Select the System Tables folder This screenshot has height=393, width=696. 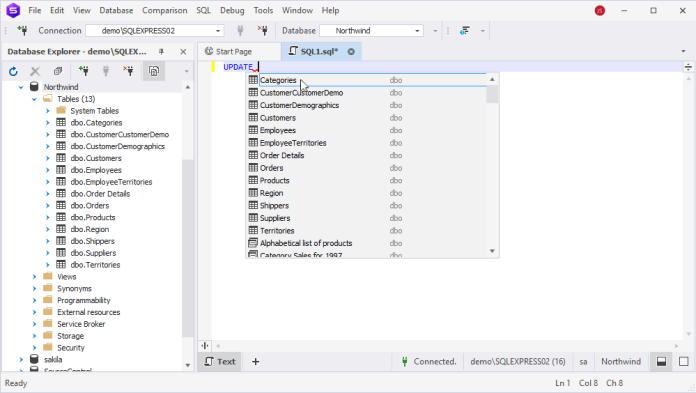[x=95, y=111]
